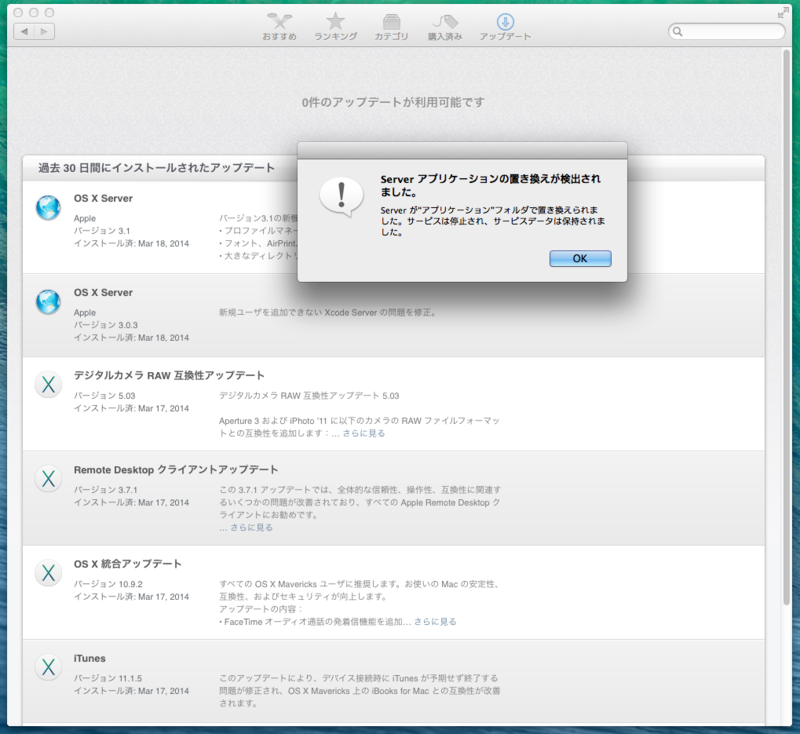Click the OS X 統合アップデート title
Viewport: 800px width, 734px height.
click(x=128, y=564)
